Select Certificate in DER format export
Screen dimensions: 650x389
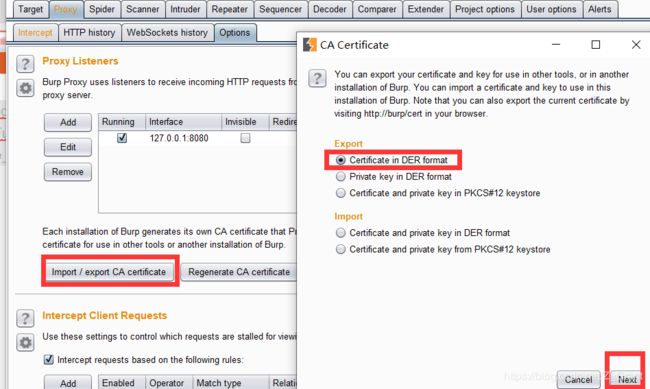[340, 160]
